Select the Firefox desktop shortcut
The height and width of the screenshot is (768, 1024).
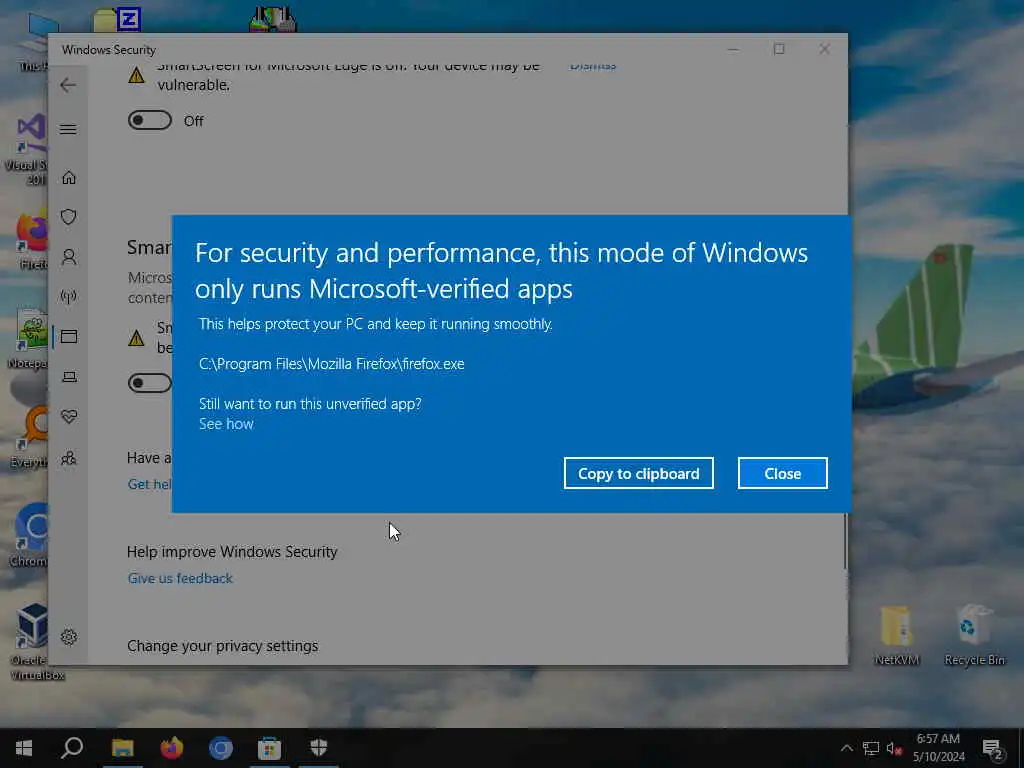[31, 240]
